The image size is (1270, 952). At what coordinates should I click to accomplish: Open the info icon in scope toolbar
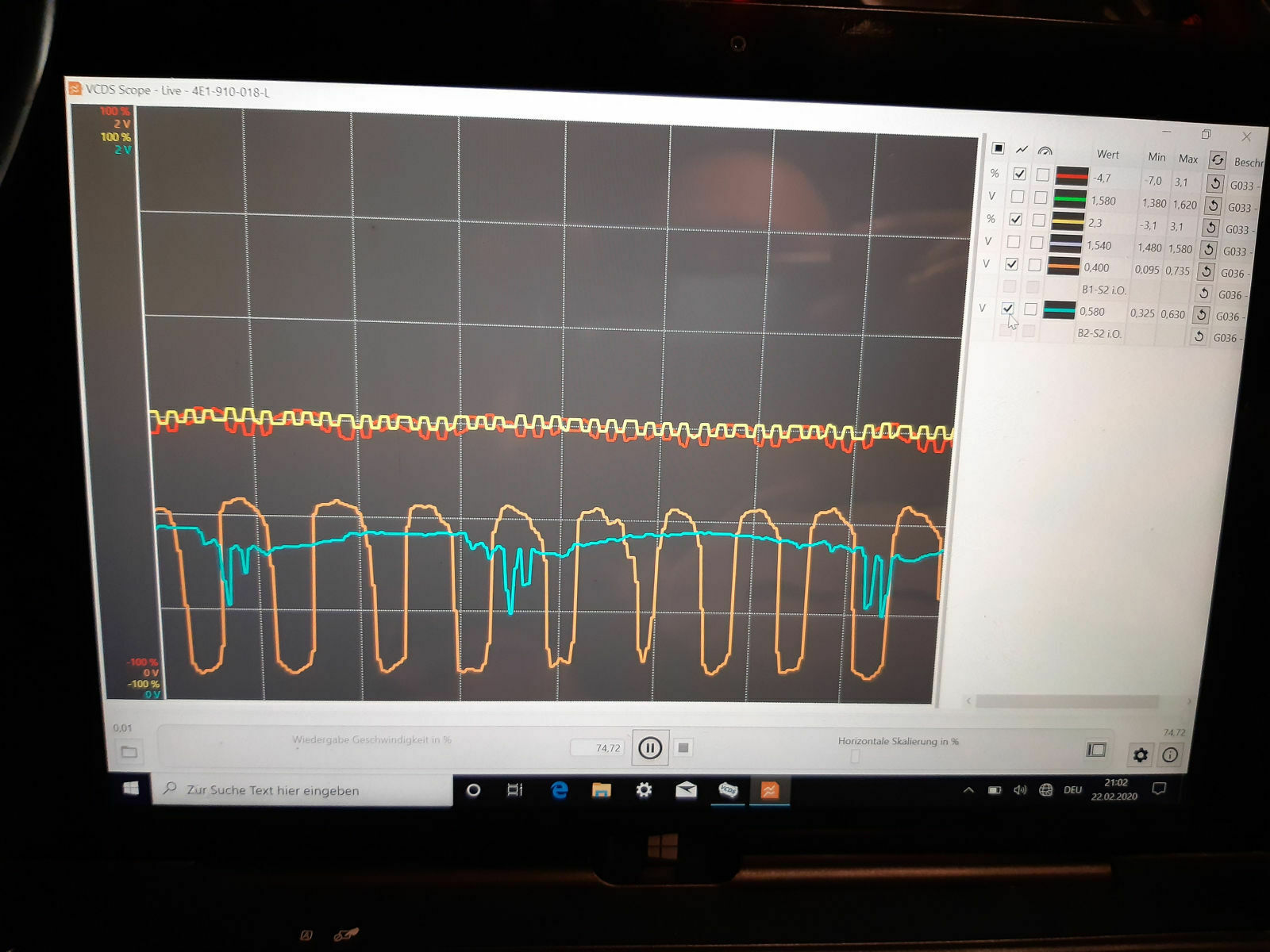[1170, 755]
